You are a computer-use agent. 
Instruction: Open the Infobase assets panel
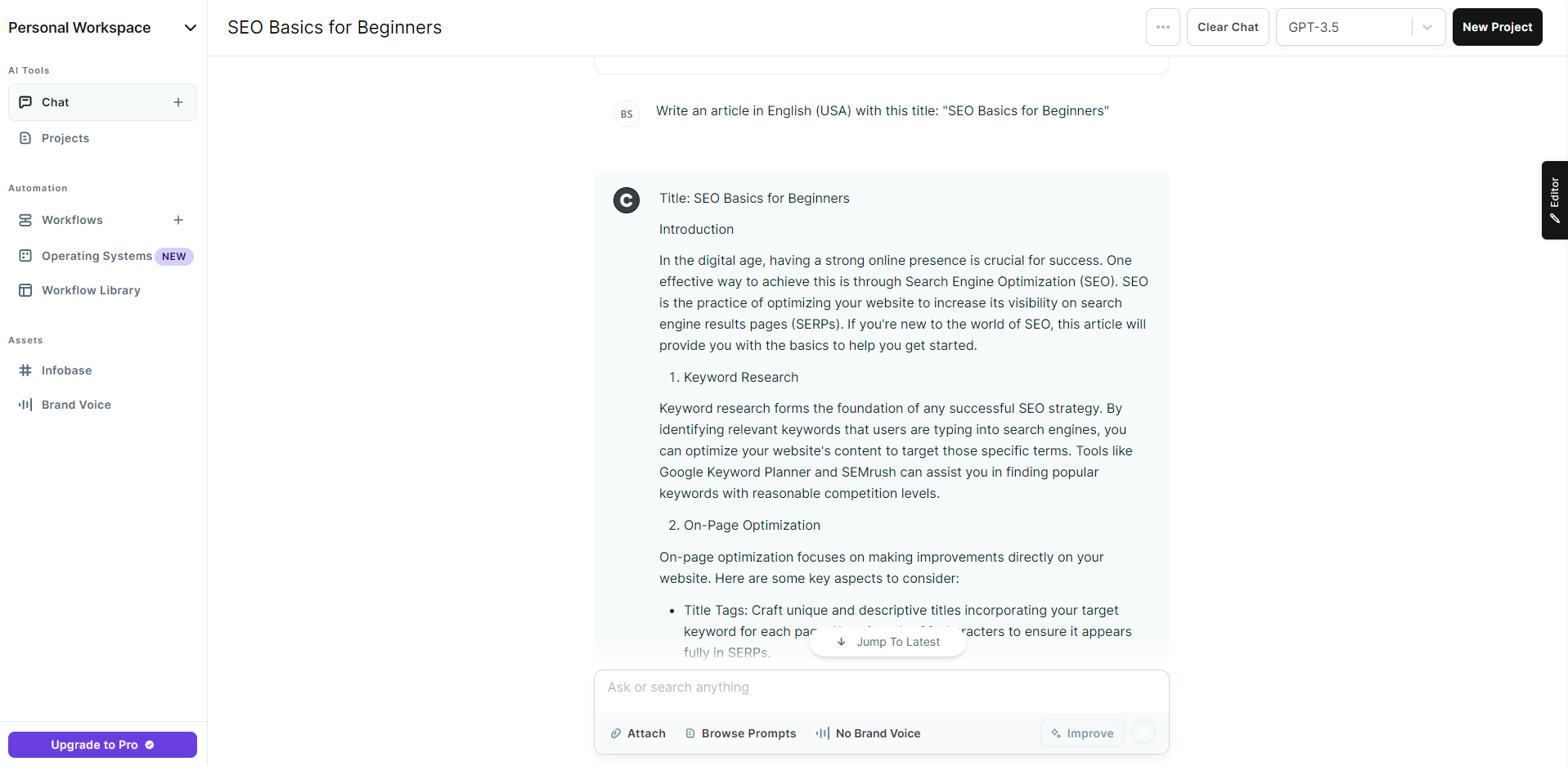point(66,370)
